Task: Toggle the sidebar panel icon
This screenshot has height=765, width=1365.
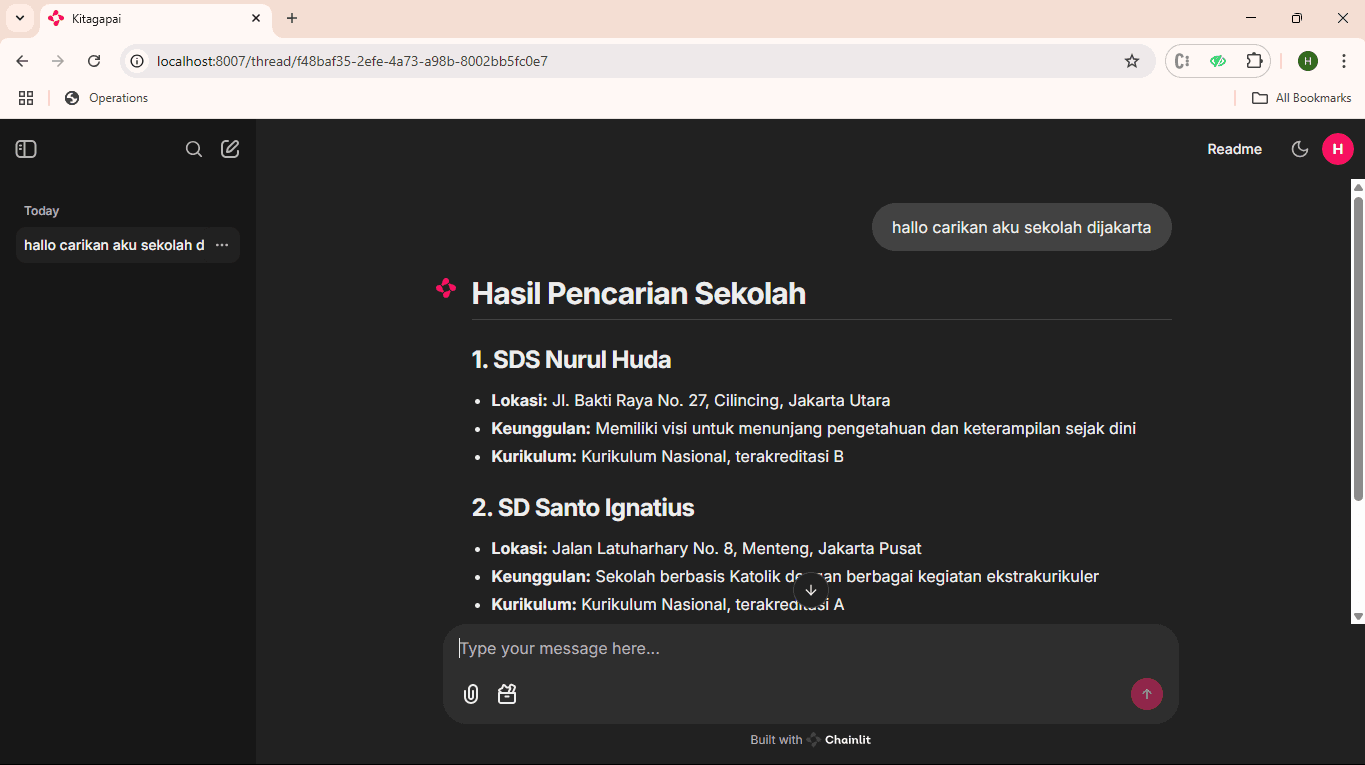Action: pyautogui.click(x=26, y=149)
